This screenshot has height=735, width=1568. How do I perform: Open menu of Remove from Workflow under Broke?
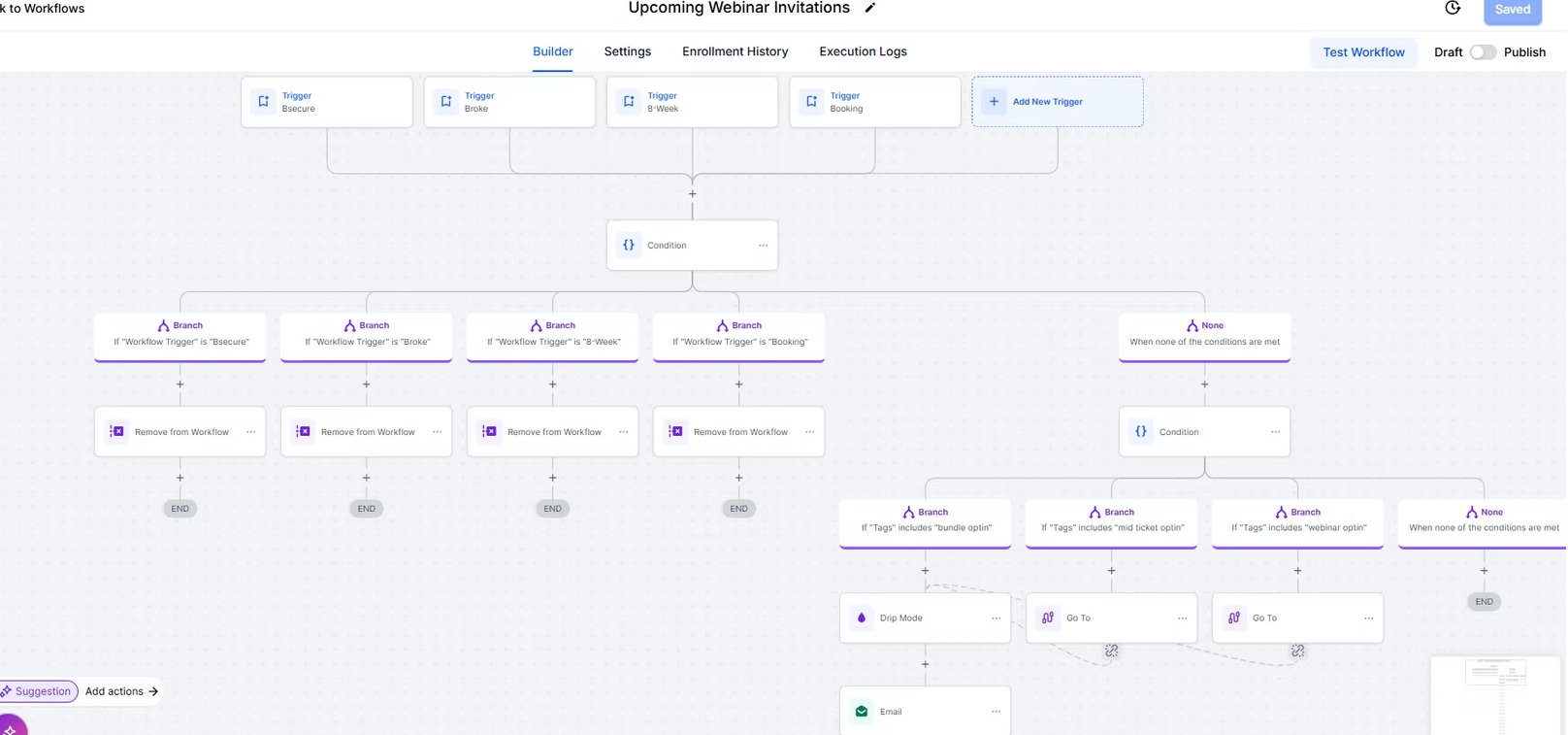click(438, 432)
